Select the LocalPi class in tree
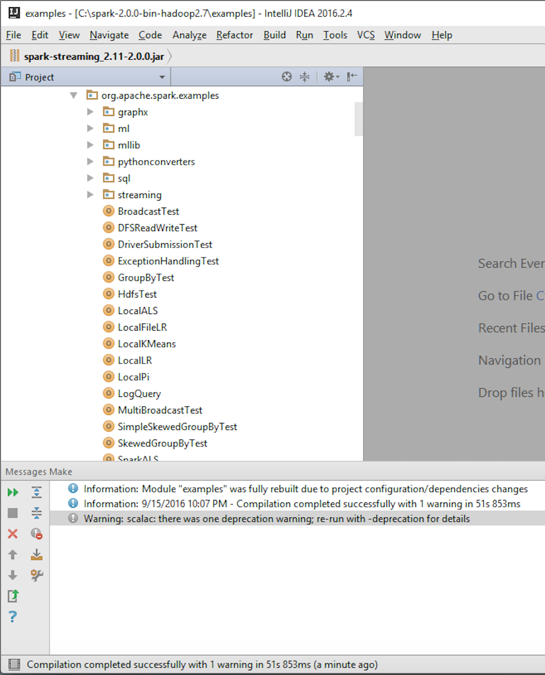The height and width of the screenshot is (675, 545). pyautogui.click(x=133, y=377)
